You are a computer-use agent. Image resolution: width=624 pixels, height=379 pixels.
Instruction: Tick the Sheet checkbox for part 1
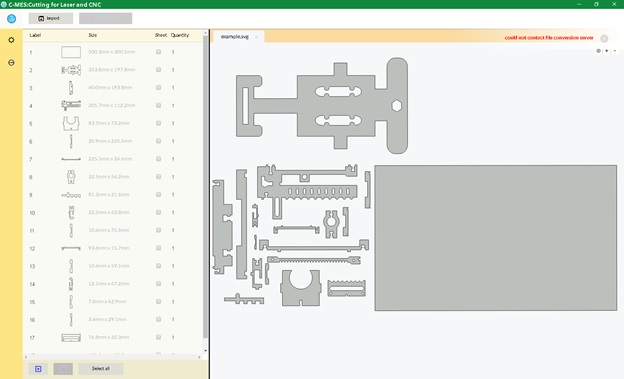click(159, 52)
